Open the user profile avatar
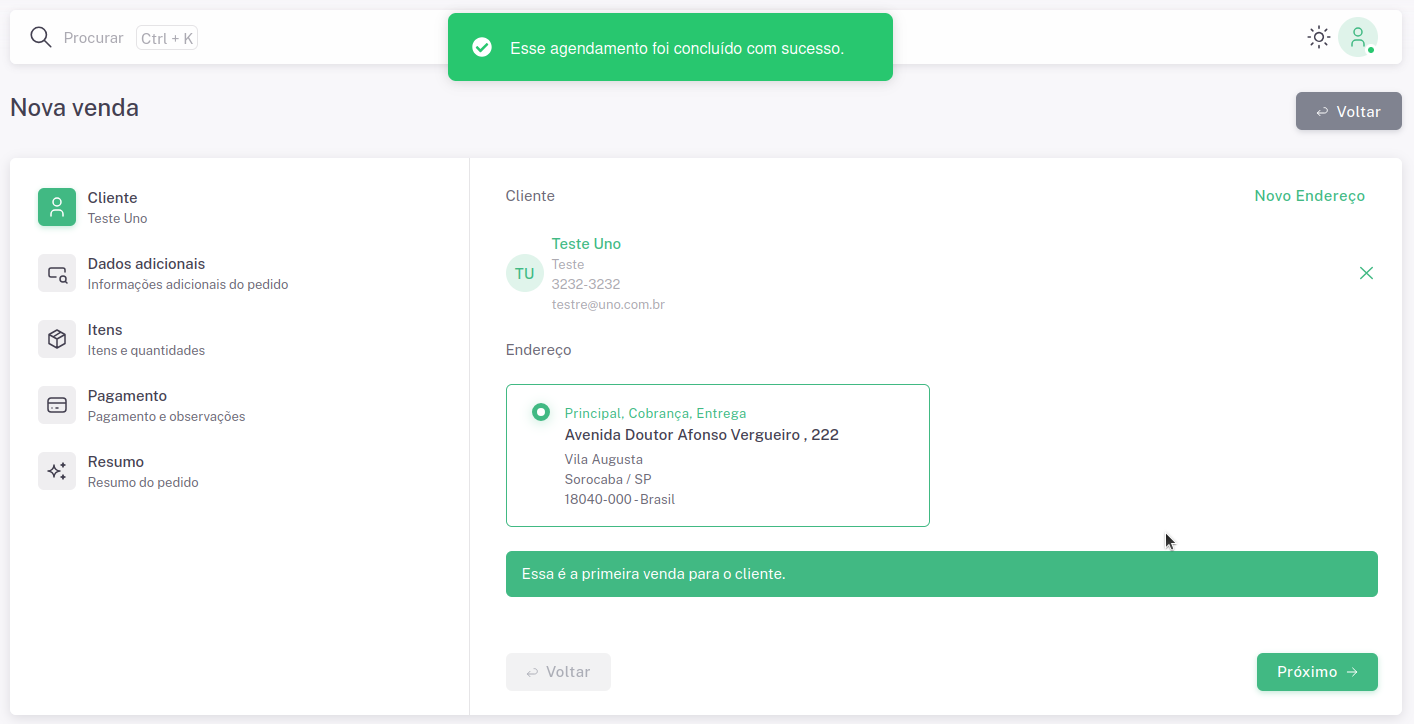Image resolution: width=1414 pixels, height=724 pixels. [x=1357, y=38]
